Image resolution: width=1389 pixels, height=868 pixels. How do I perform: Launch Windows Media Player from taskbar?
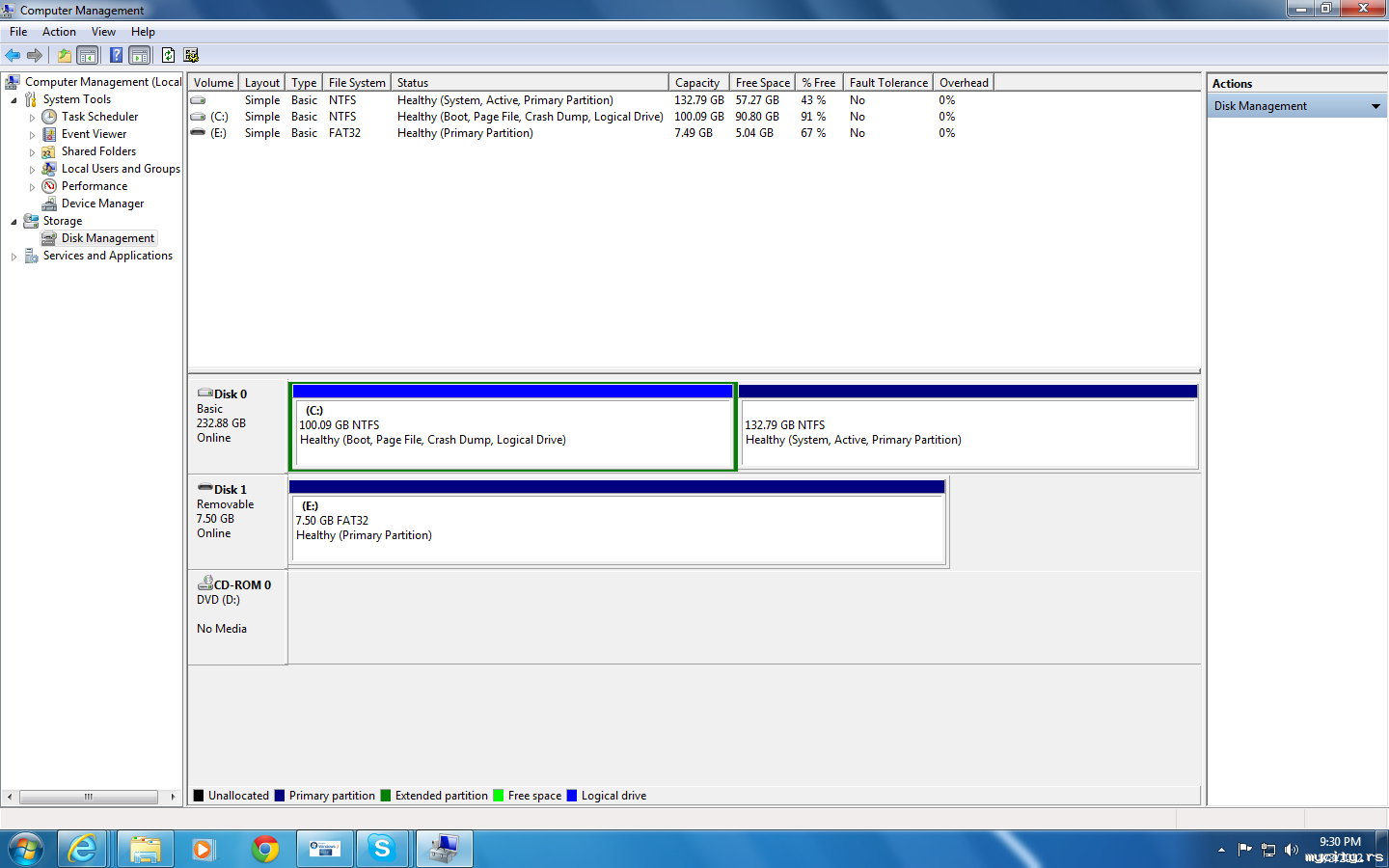204,849
